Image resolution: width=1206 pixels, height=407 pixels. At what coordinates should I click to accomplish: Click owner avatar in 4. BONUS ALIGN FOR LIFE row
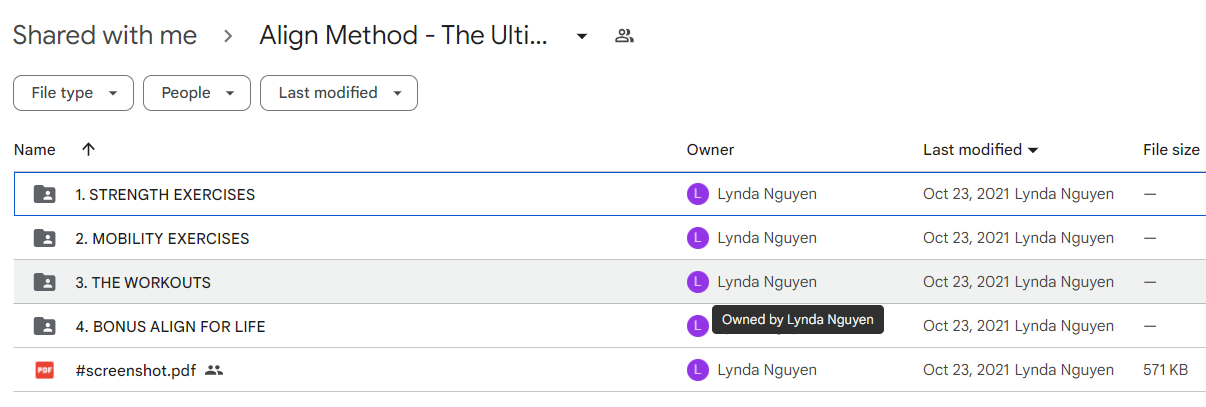(x=698, y=326)
